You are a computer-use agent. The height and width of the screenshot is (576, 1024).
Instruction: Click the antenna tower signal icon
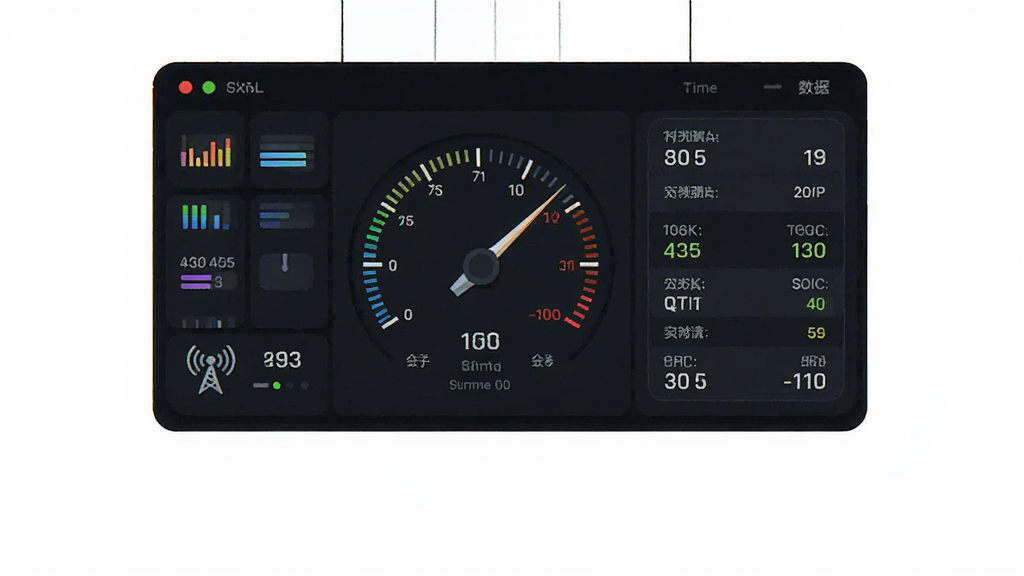pyautogui.click(x=210, y=370)
